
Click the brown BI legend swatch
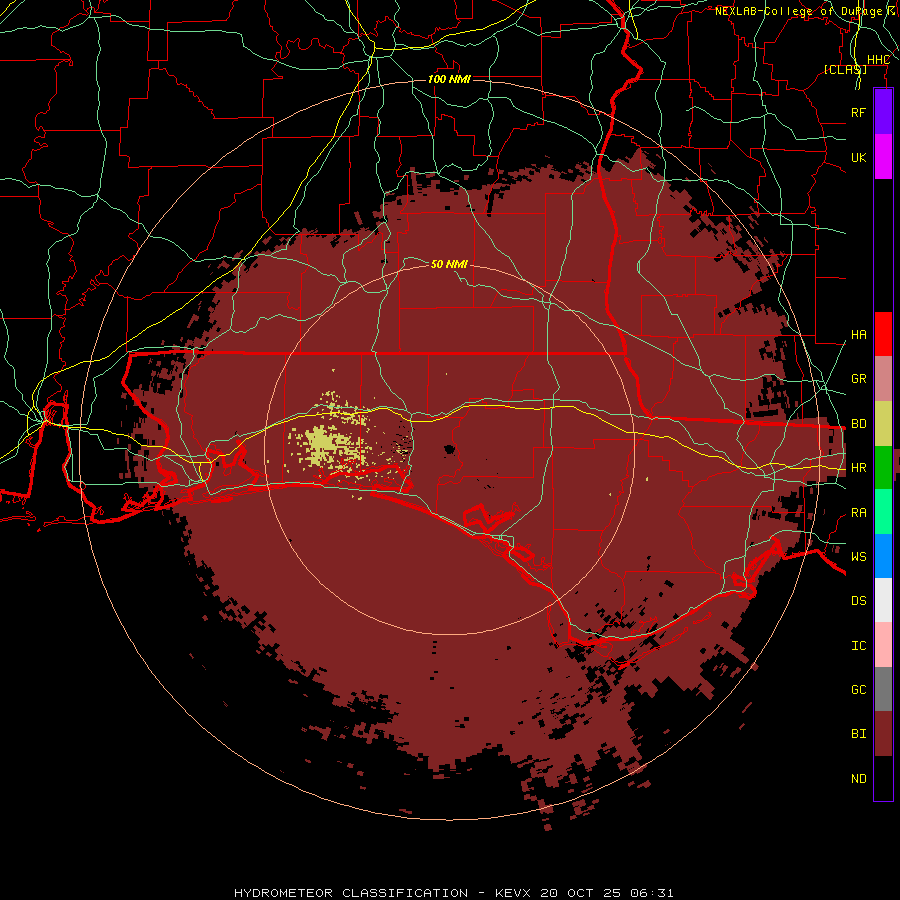883,734
